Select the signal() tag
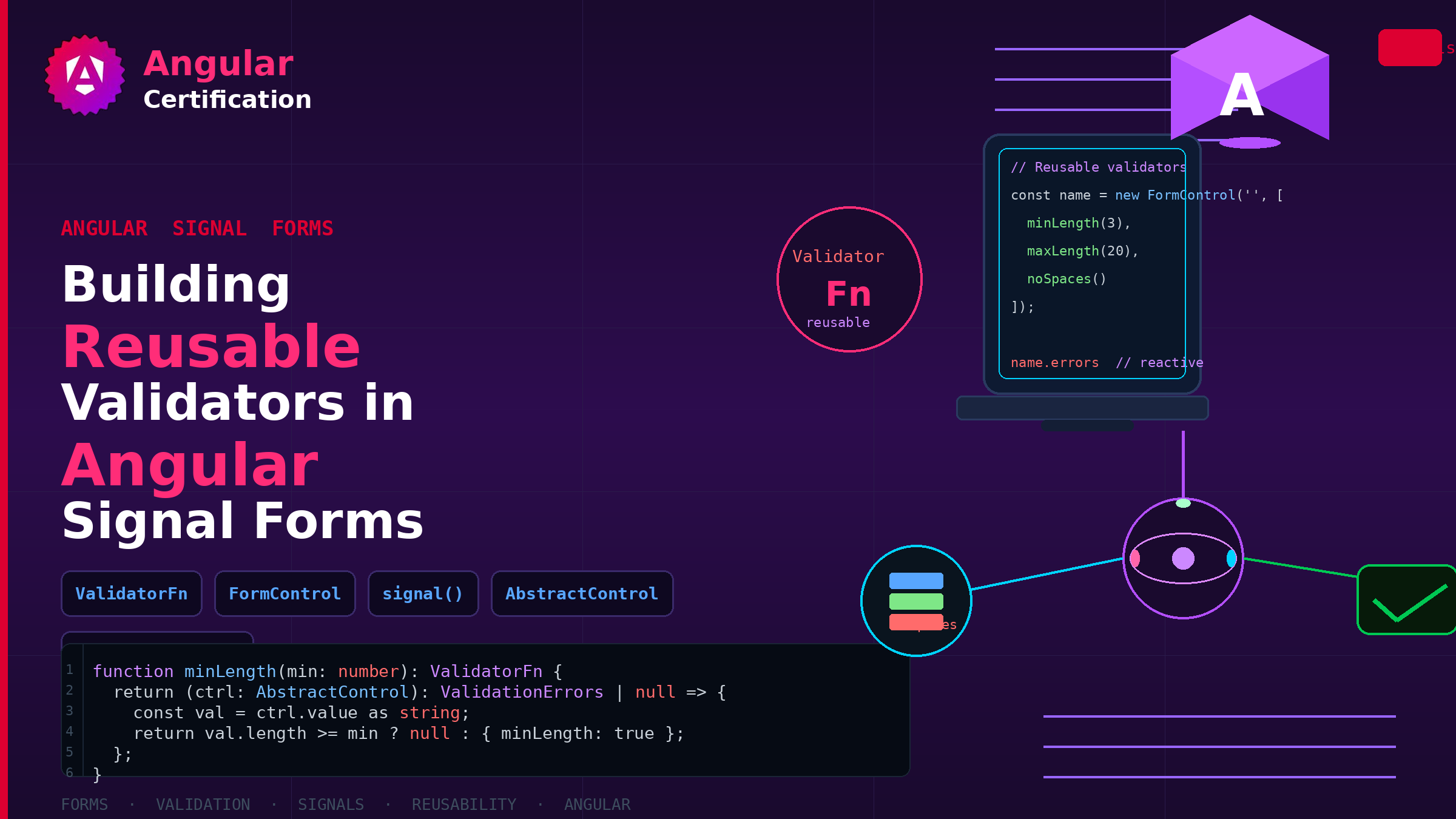Viewport: 1456px width, 819px height. pyautogui.click(x=423, y=594)
